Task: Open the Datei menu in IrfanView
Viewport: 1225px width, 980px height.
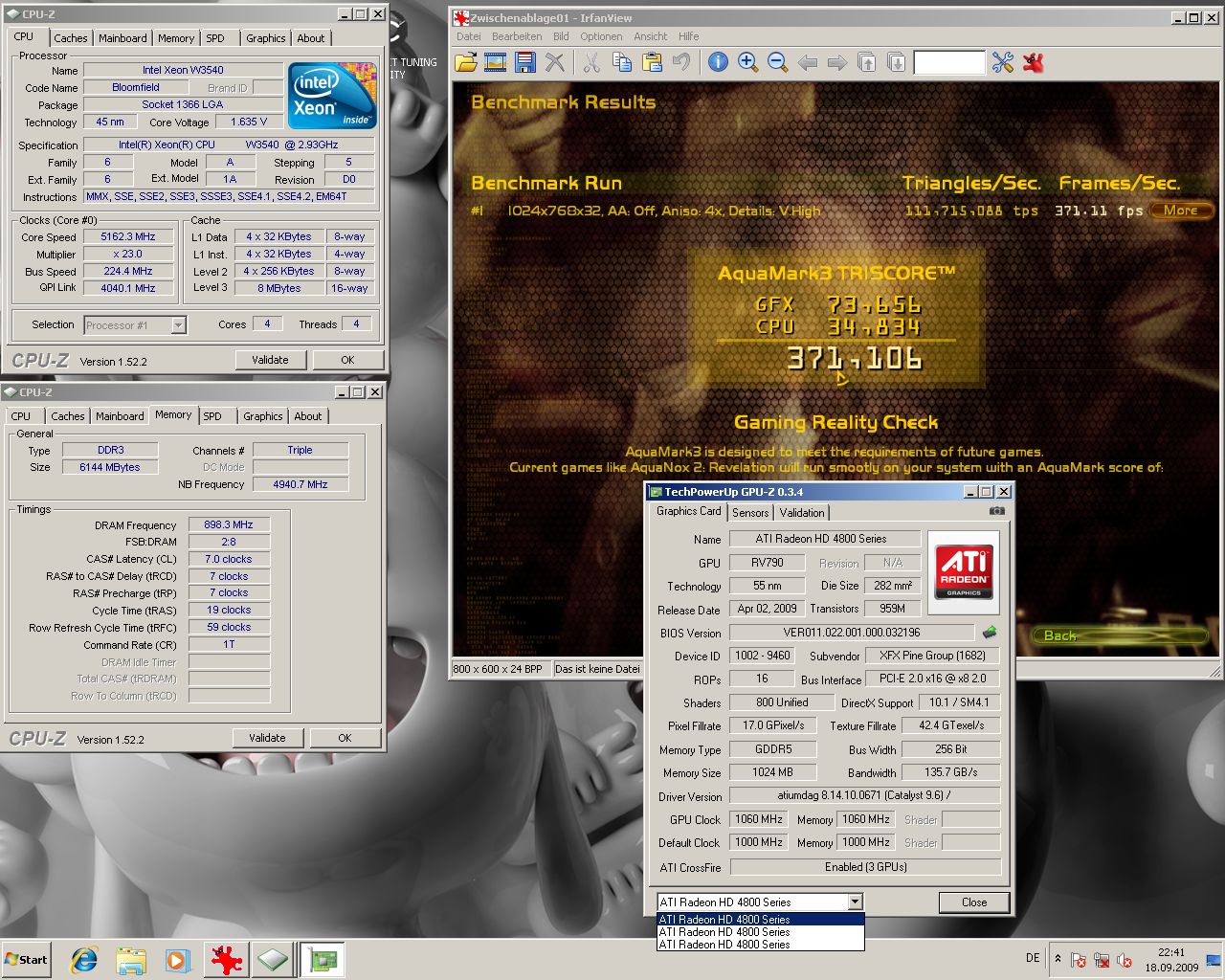Action: tap(469, 36)
